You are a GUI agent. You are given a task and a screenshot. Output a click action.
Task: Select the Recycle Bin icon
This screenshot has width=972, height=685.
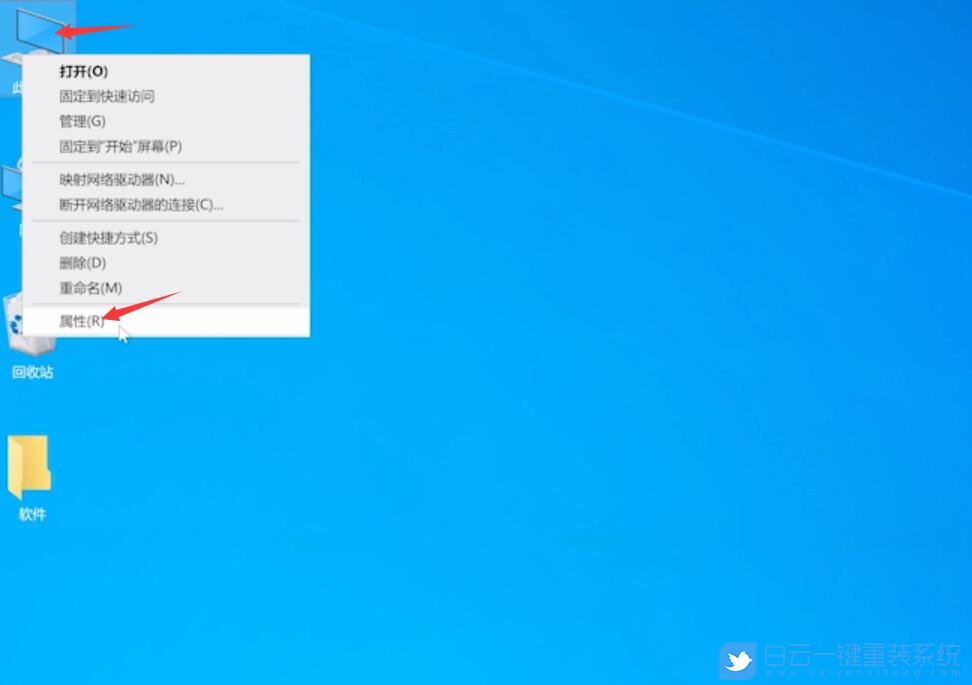pyautogui.click(x=28, y=325)
